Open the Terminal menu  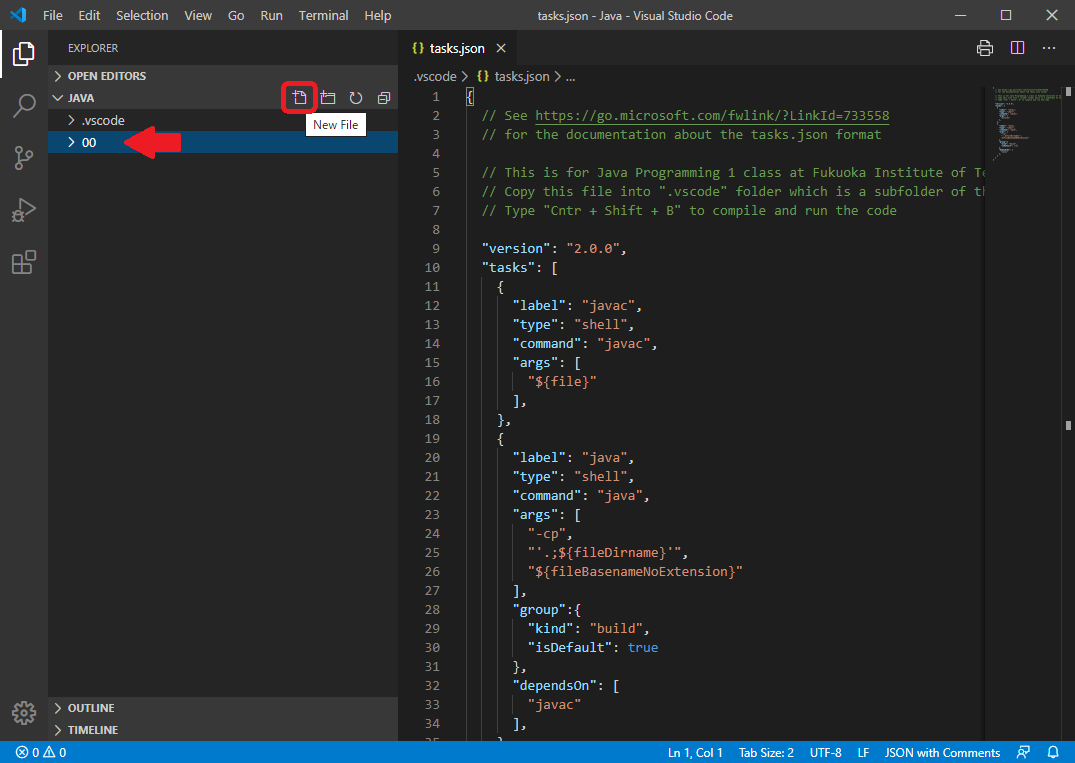(324, 15)
